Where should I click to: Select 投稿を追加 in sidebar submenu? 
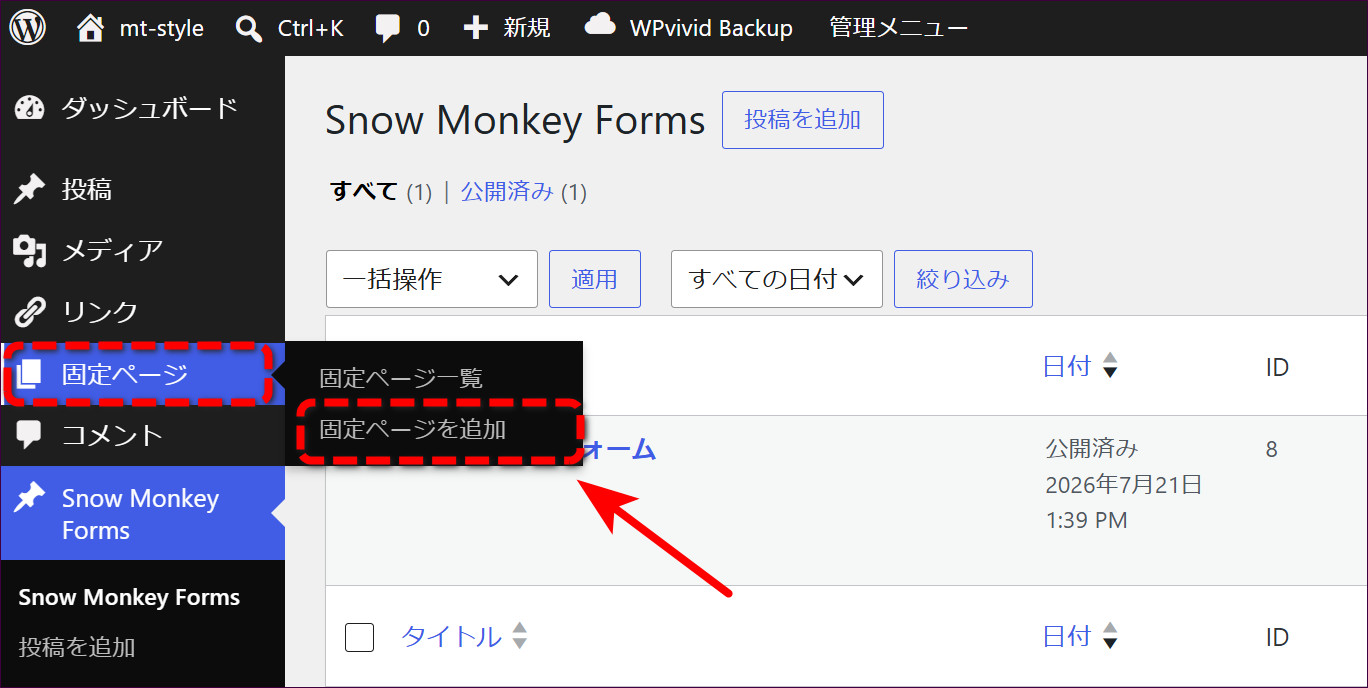[x=77, y=647]
